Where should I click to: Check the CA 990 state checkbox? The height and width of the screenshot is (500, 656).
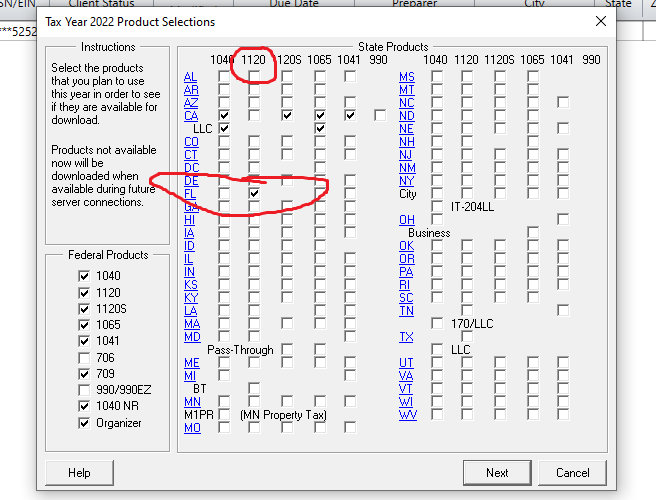[x=380, y=115]
